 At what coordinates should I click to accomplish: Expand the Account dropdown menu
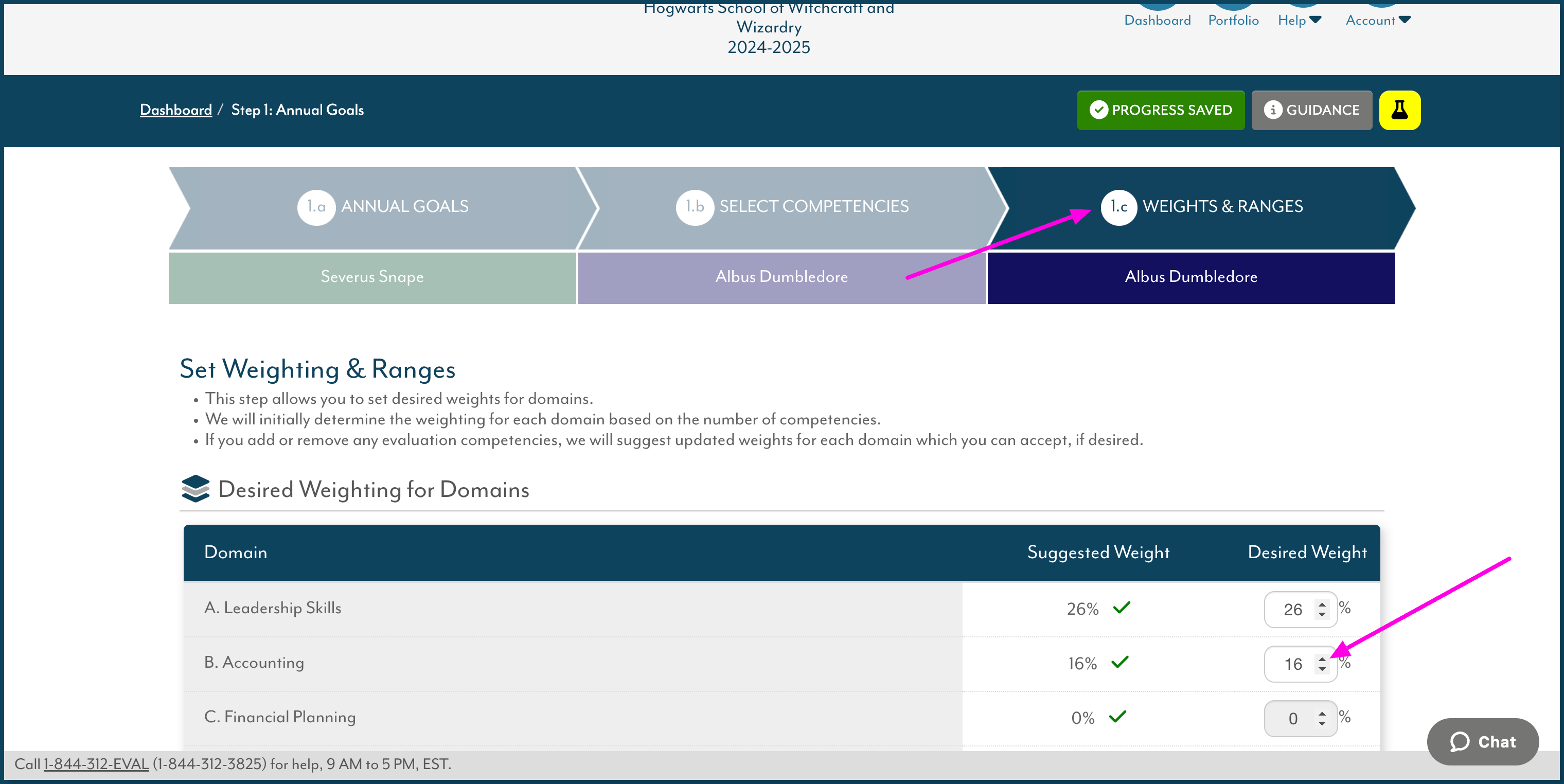1378,20
